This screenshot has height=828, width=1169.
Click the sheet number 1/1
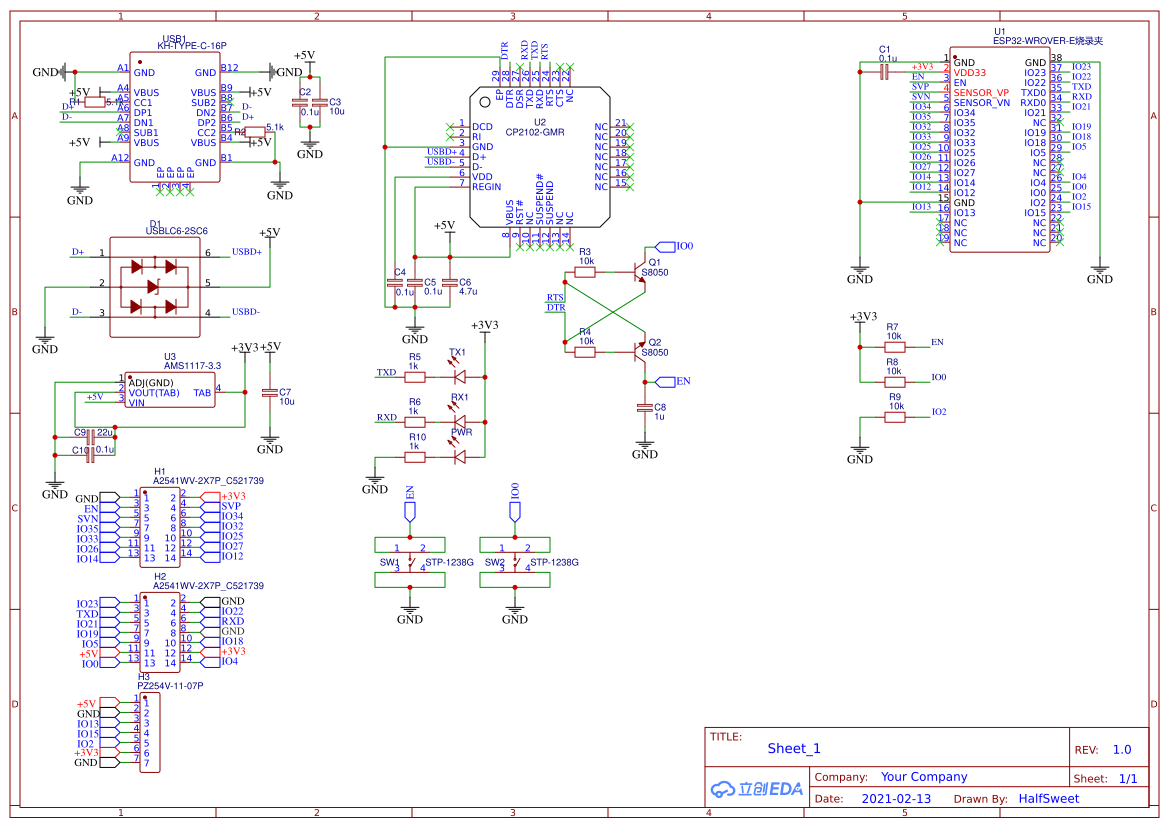coord(1128,779)
